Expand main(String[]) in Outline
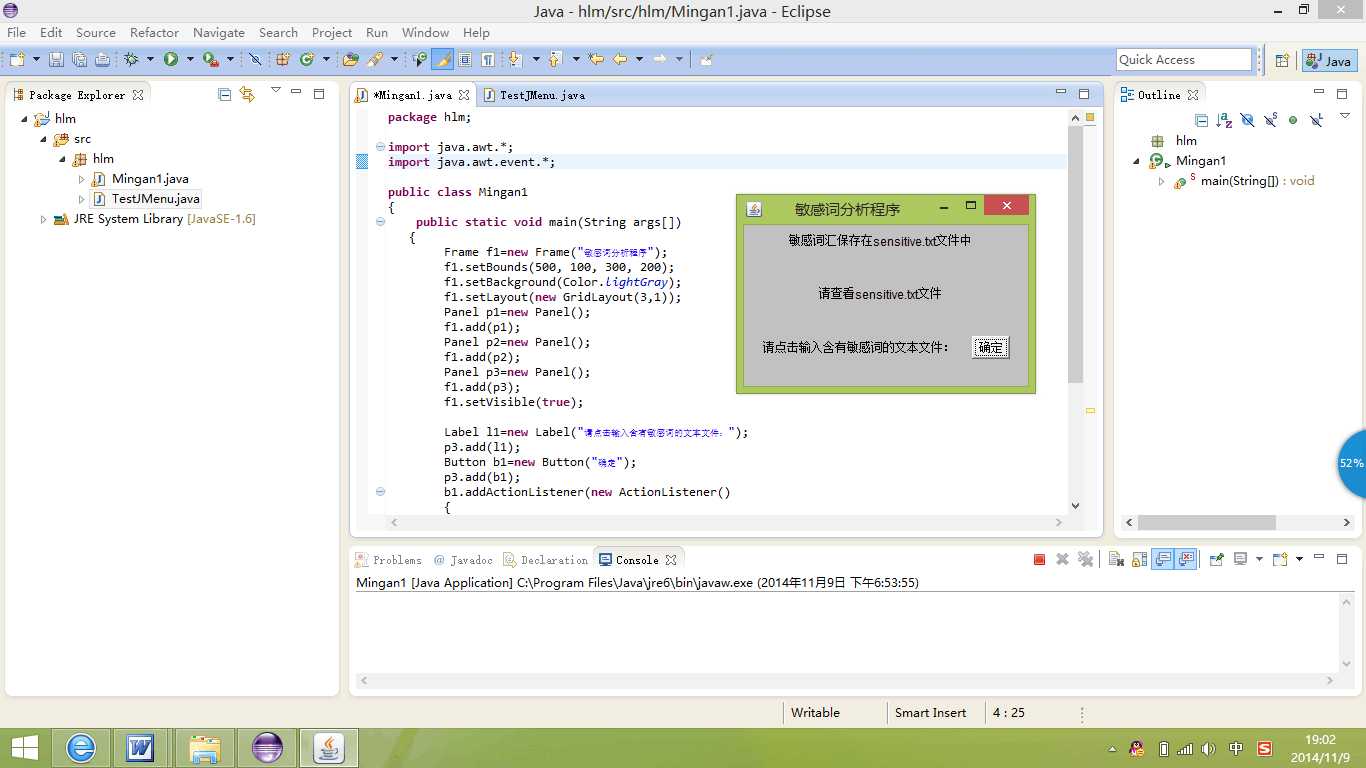The image size is (1366, 768). 1161,181
